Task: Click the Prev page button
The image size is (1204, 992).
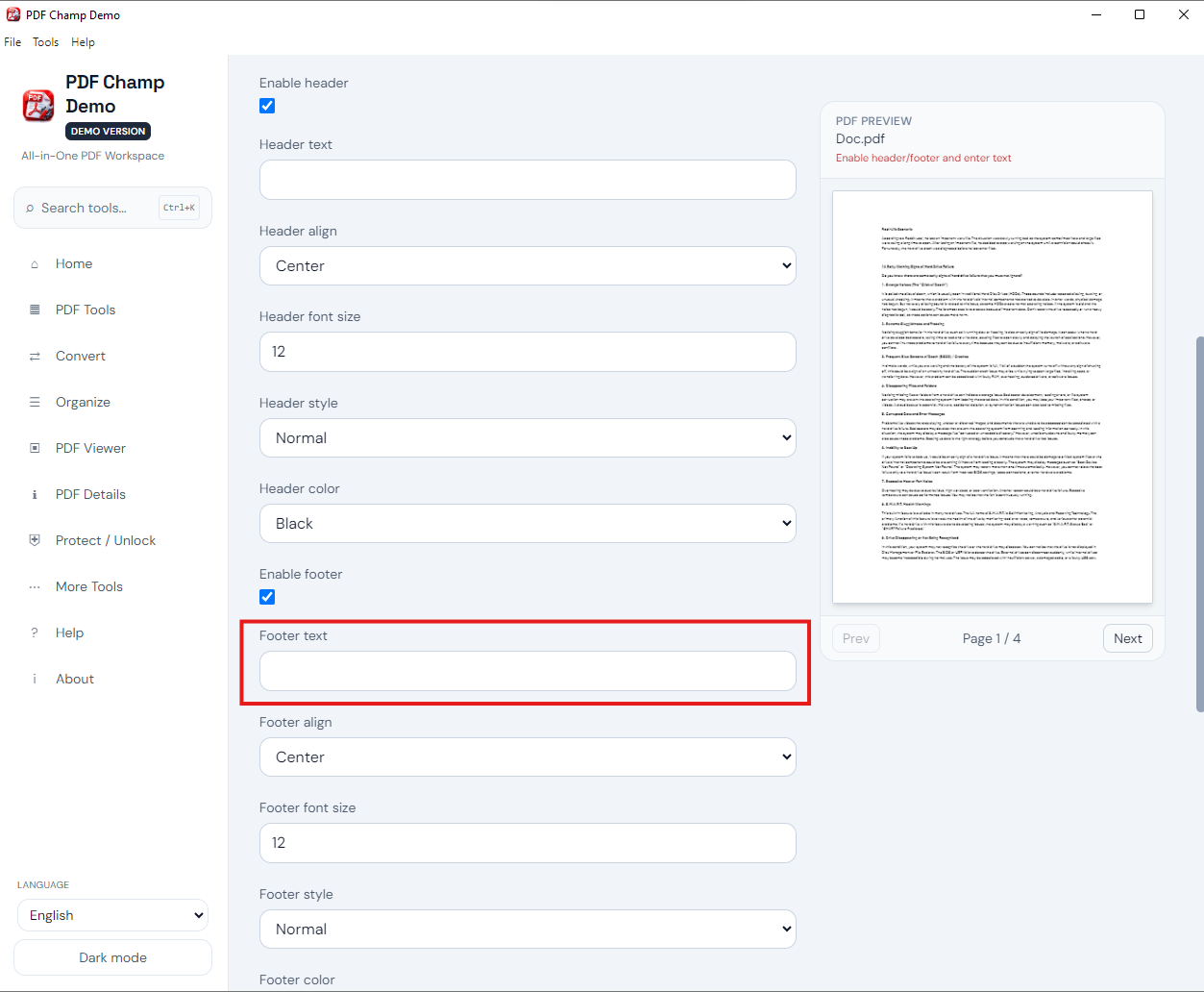Action: point(855,638)
